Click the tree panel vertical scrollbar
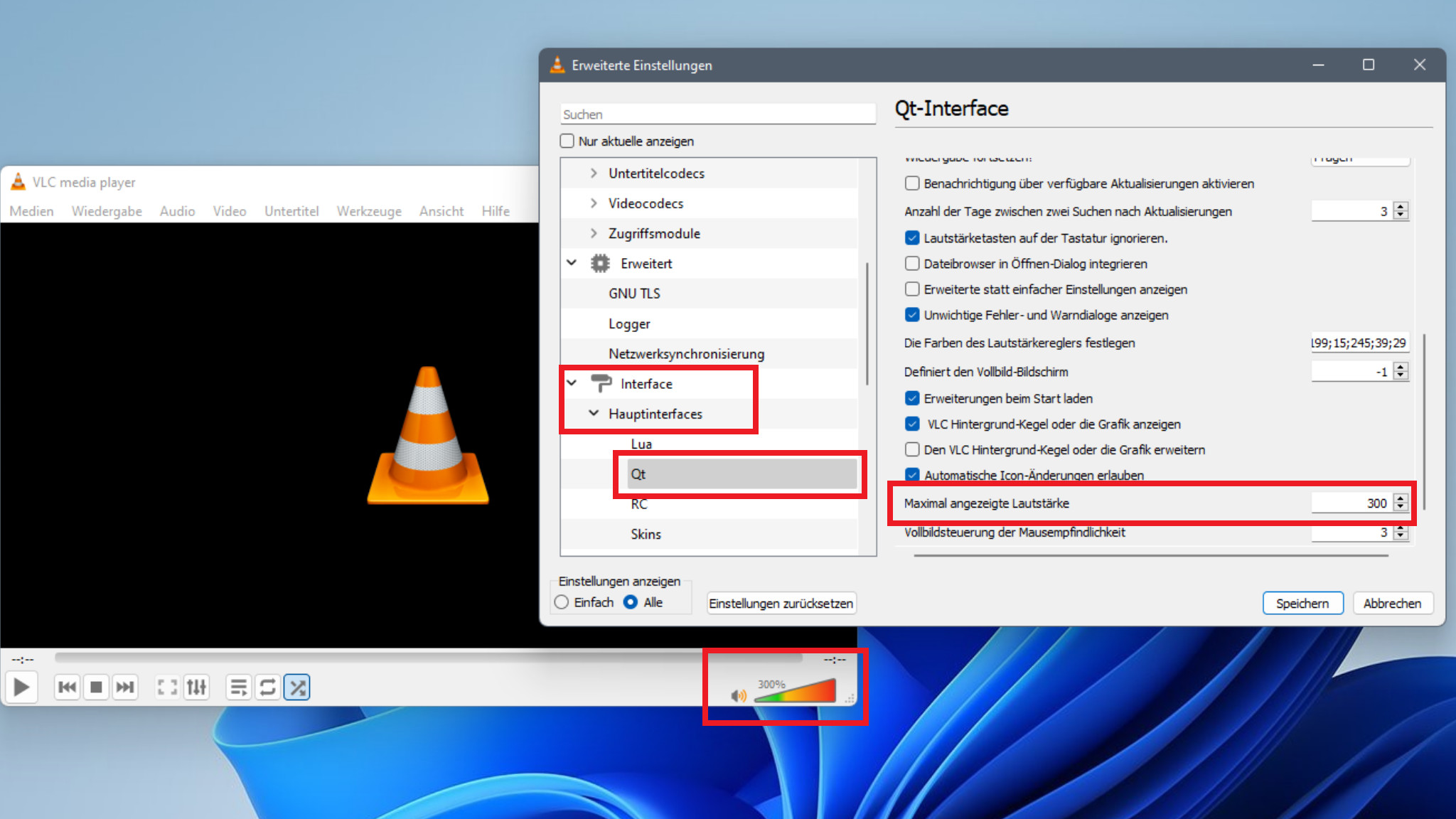 pos(867,323)
